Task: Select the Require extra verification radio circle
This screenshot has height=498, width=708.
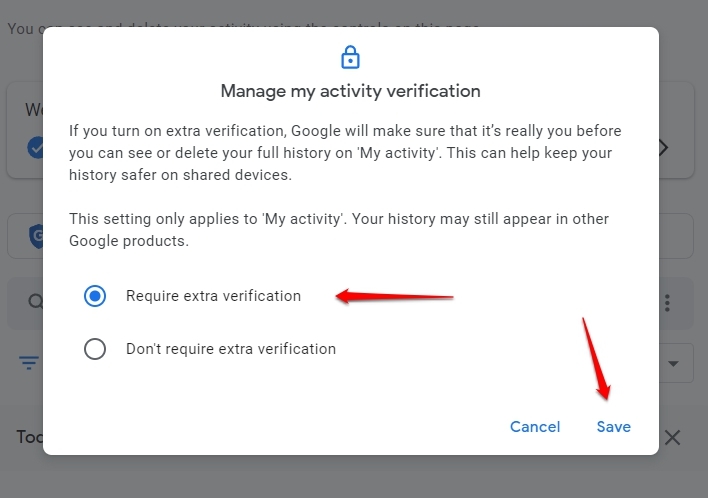Action: pyautogui.click(x=95, y=296)
